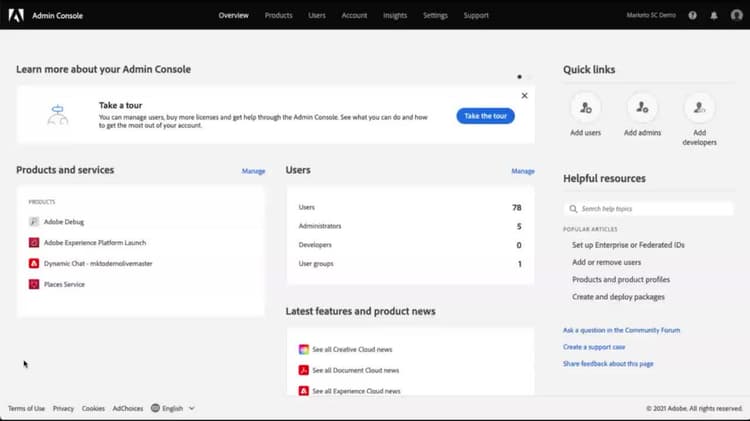This screenshot has height=421, width=750.
Task: Click the Add admins quick link icon
Action: [642, 108]
